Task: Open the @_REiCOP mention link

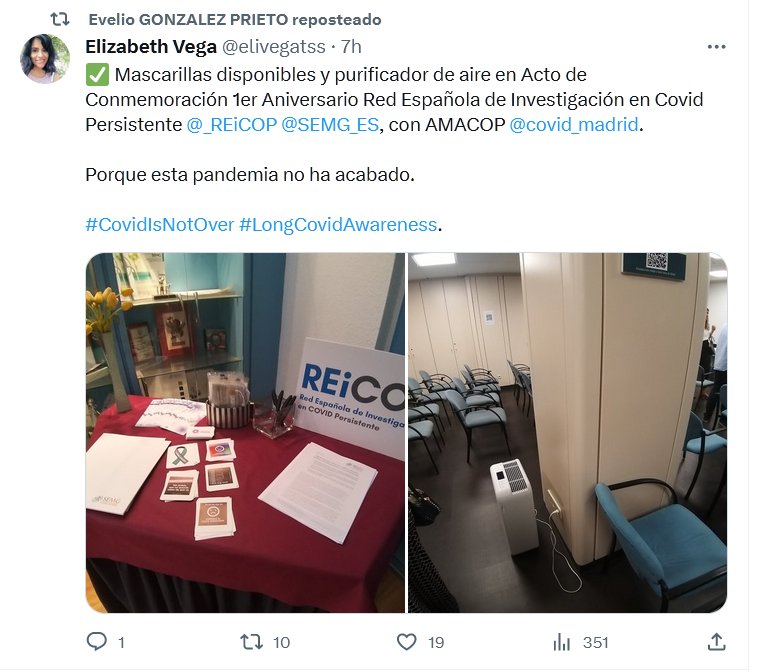Action: pos(232,125)
